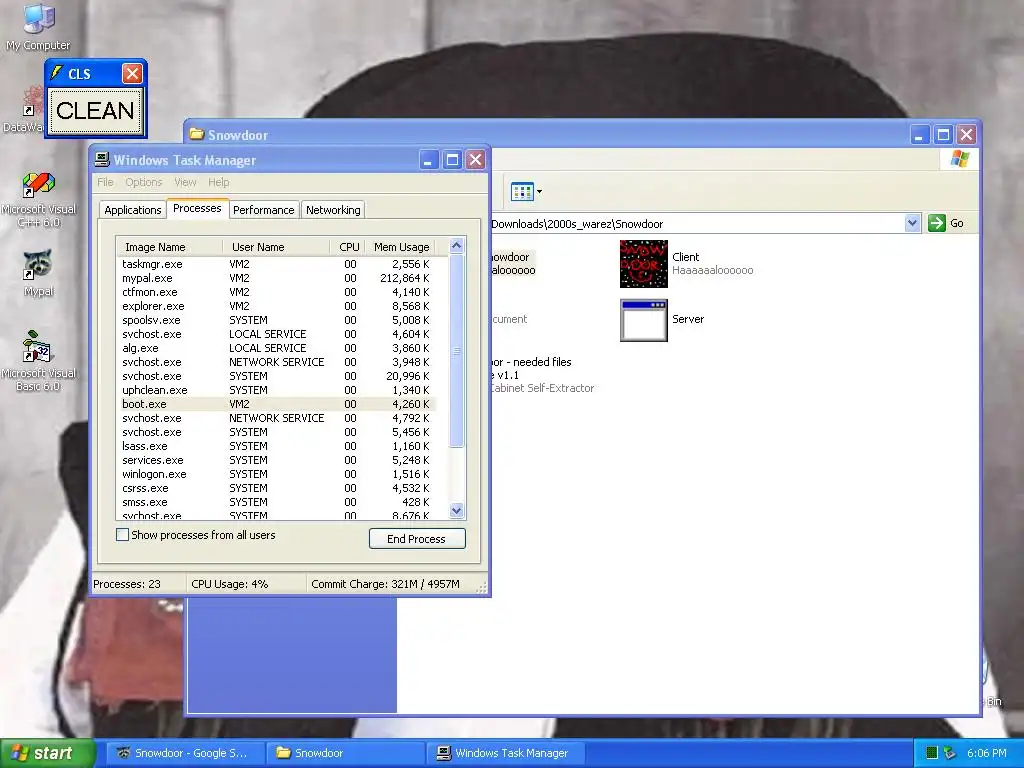Select the taskmgr.exe process row
Screen dimensions: 1024x768
click(276, 264)
